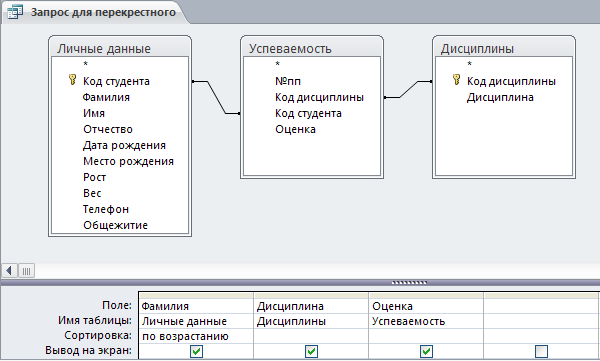The width and height of the screenshot is (600, 361).
Task: Select the Оценка field in Успеваемость table
Action: [295, 129]
